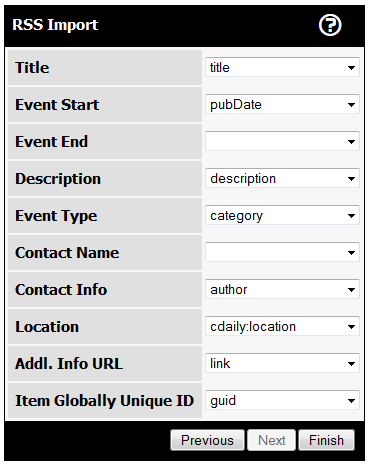Click the Item Globally Unique ID label
371x467 pixels.
104,401
